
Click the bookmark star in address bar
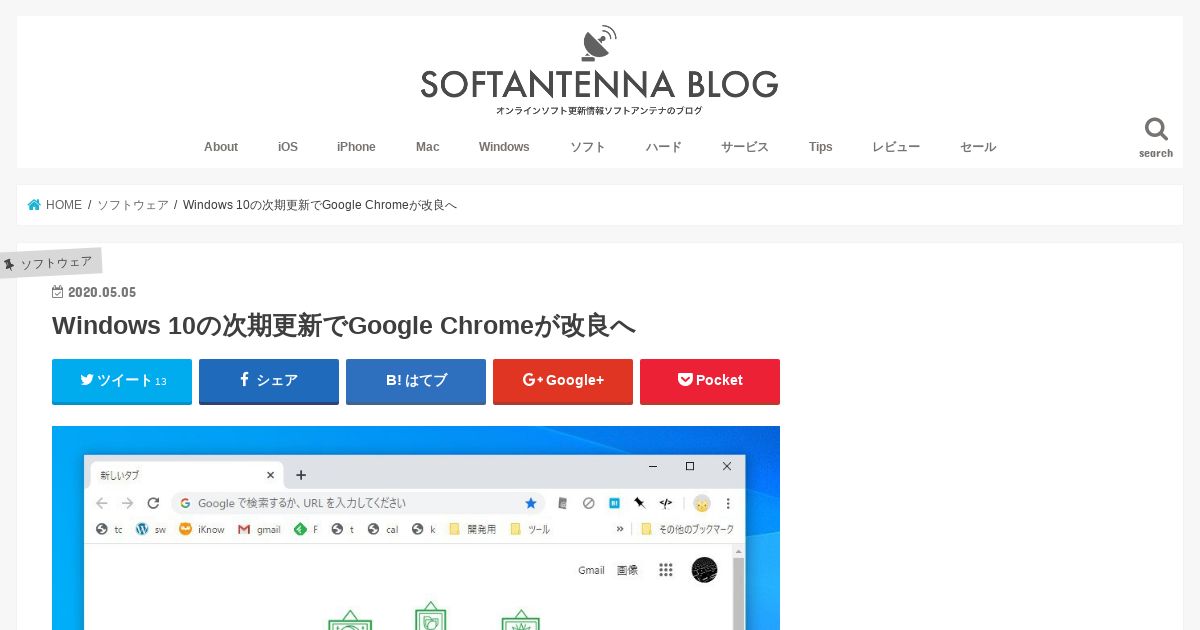click(531, 503)
